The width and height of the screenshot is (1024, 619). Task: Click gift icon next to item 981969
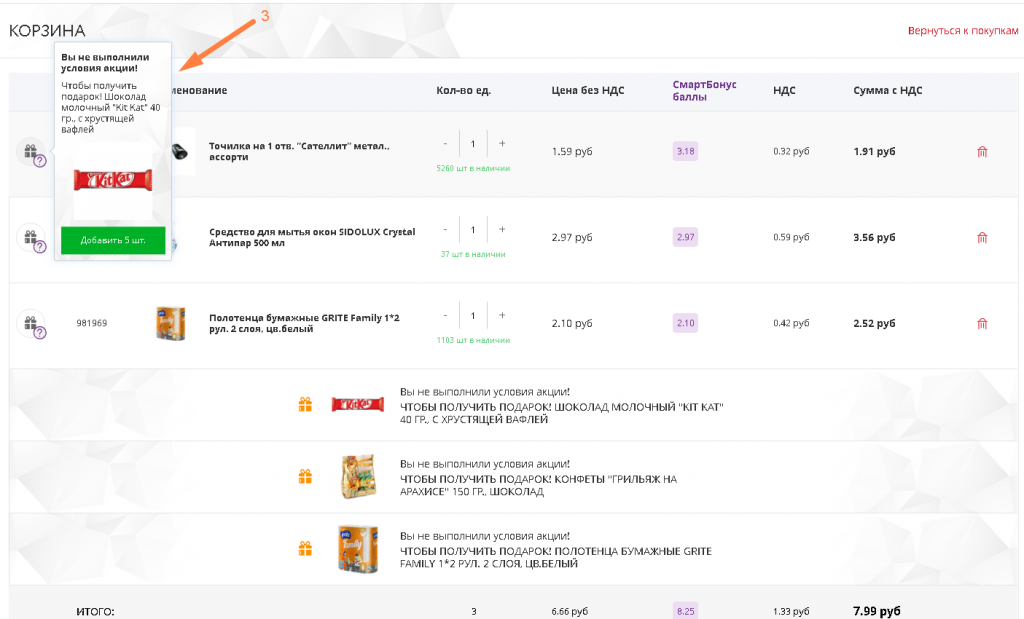31,324
